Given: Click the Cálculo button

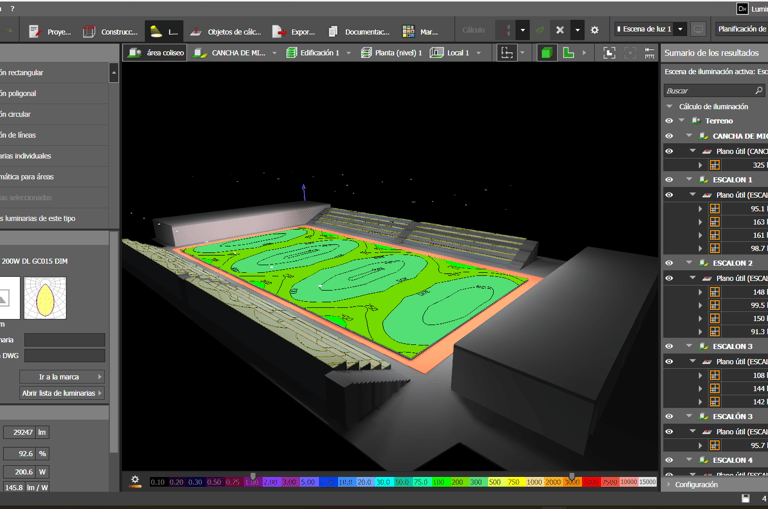Looking at the screenshot, I should pos(474,30).
